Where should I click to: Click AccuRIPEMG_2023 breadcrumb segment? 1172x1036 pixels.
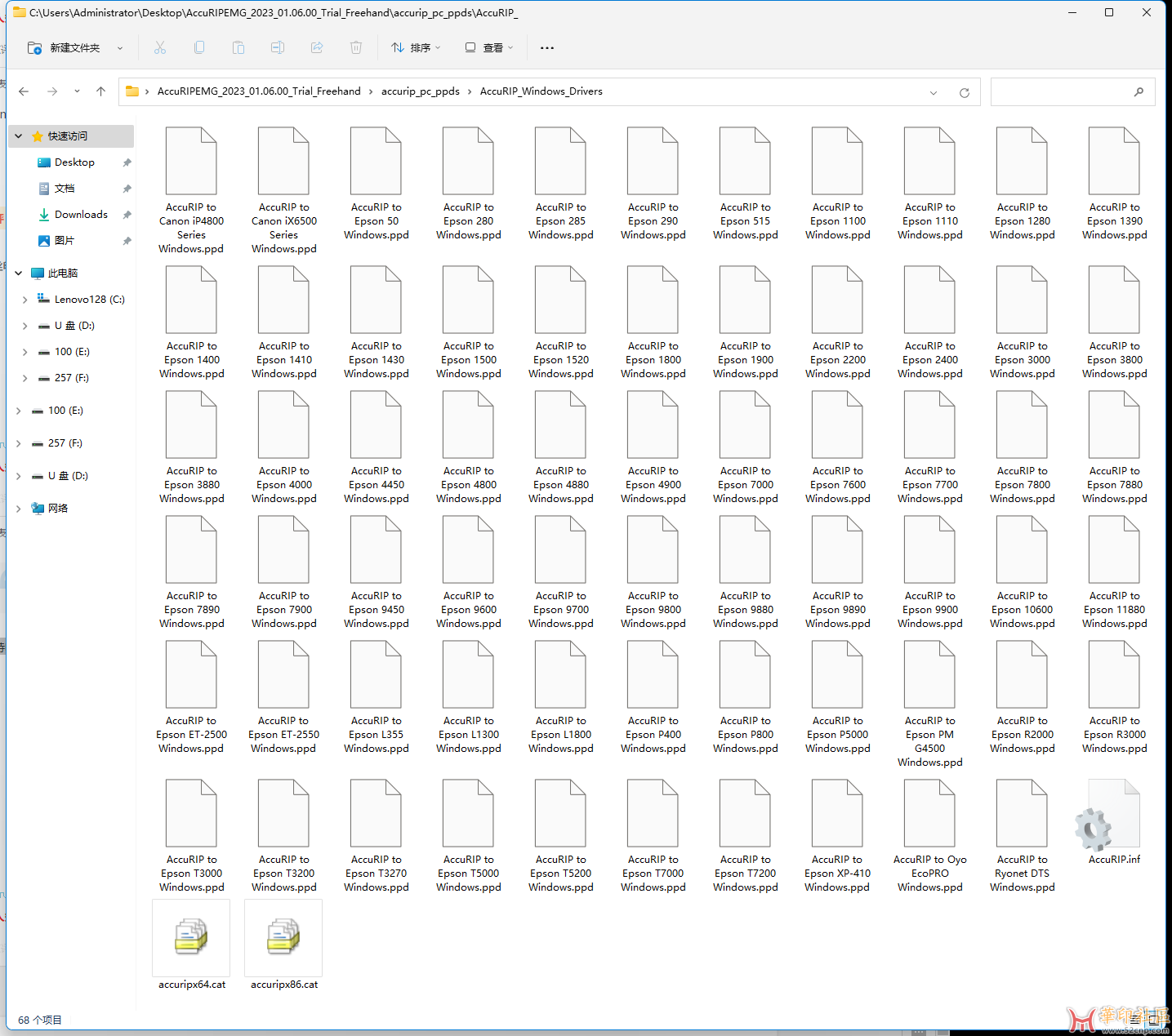click(259, 91)
